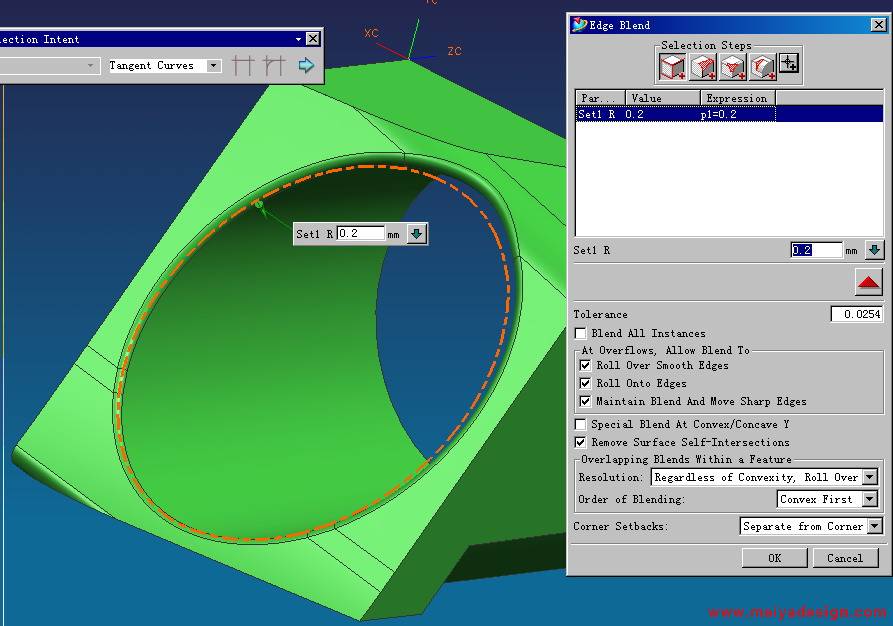Image resolution: width=893 pixels, height=626 pixels.
Task: Click the Tolerance input field
Action: point(856,315)
